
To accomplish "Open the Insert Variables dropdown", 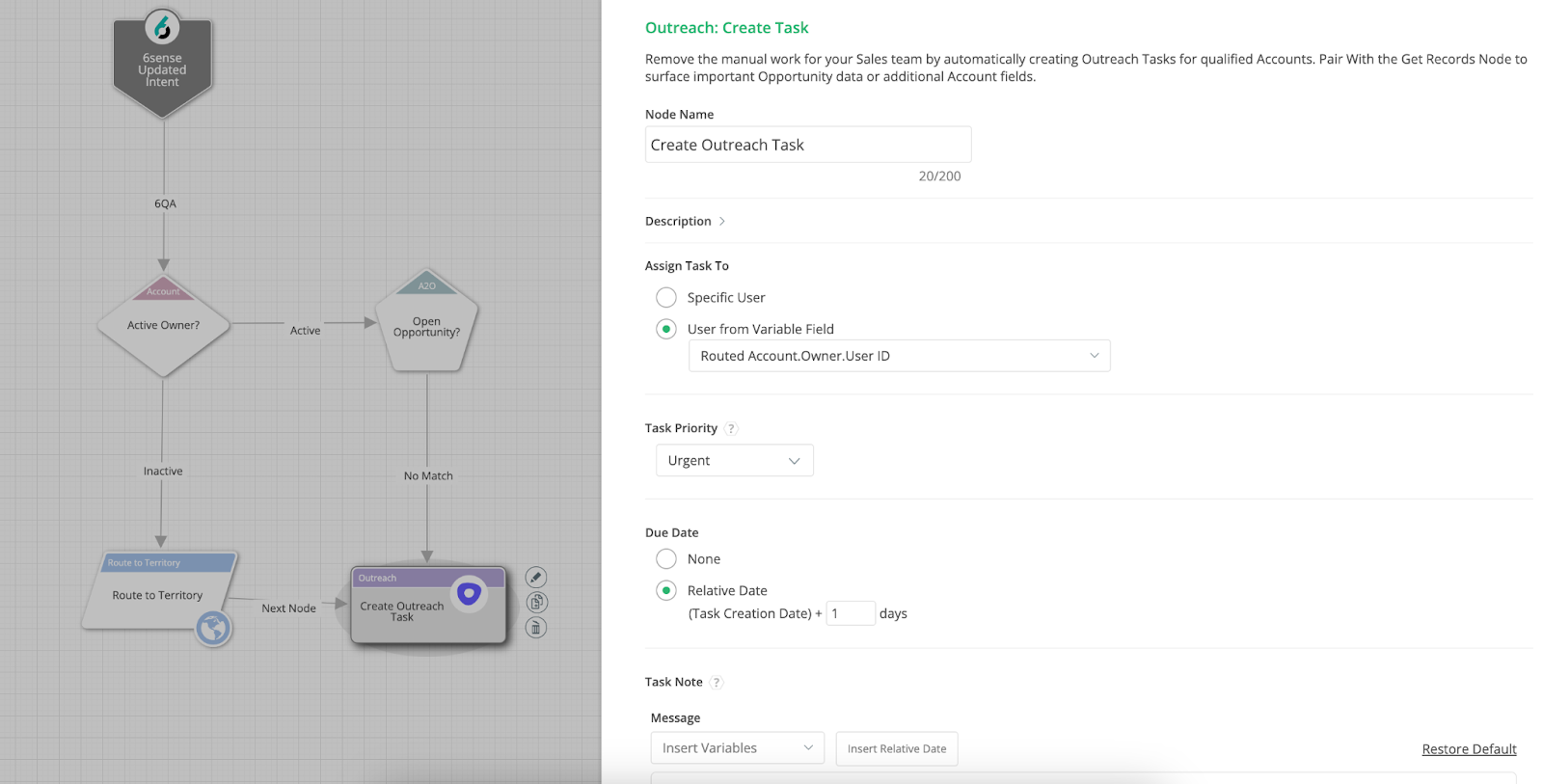I will pyautogui.click(x=738, y=748).
